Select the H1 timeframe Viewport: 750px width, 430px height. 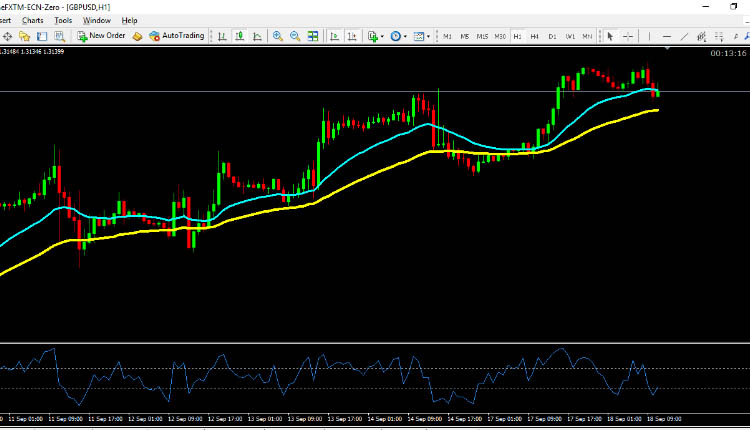518,36
